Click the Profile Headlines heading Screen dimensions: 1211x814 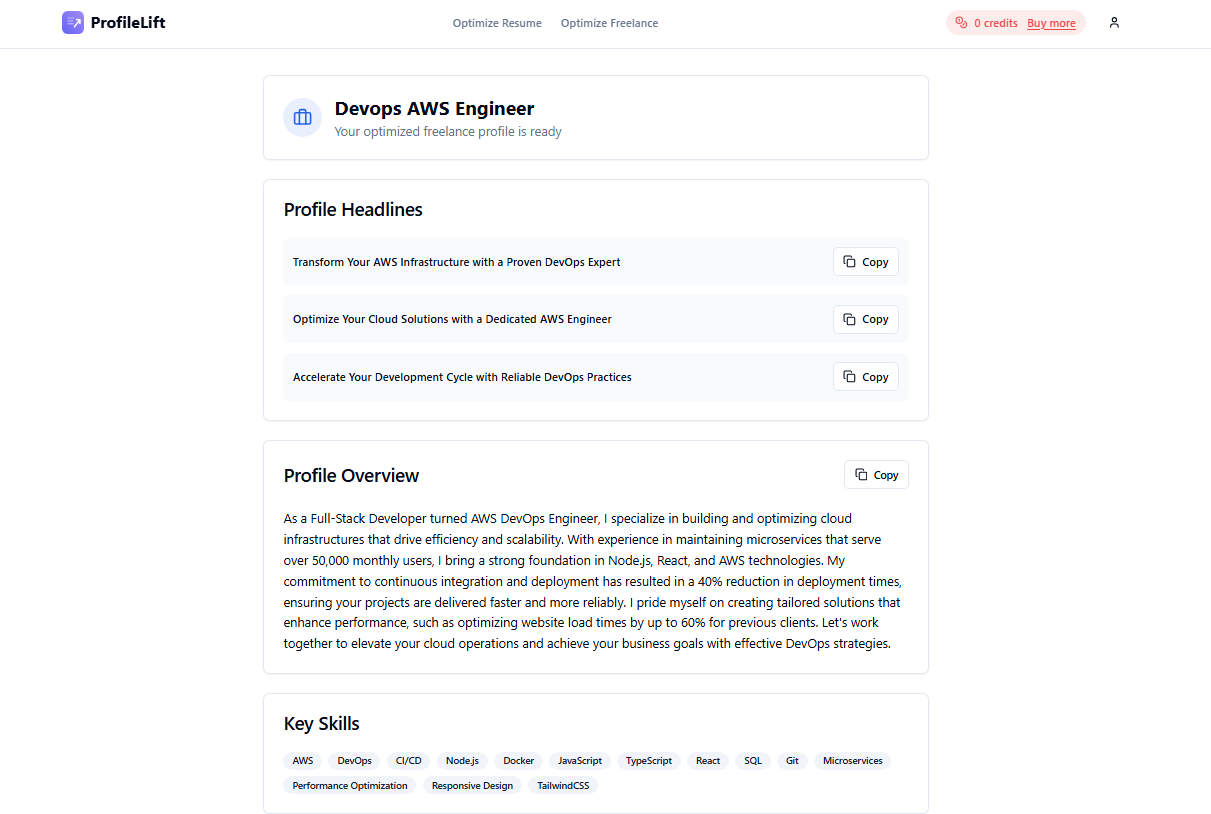[353, 210]
